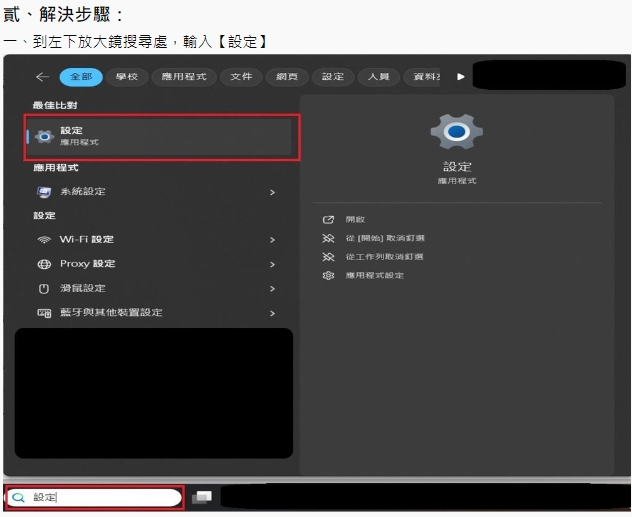The image size is (632, 517).
Task: Click the mouse icon beside 滑鼠設定
Action: click(43, 289)
